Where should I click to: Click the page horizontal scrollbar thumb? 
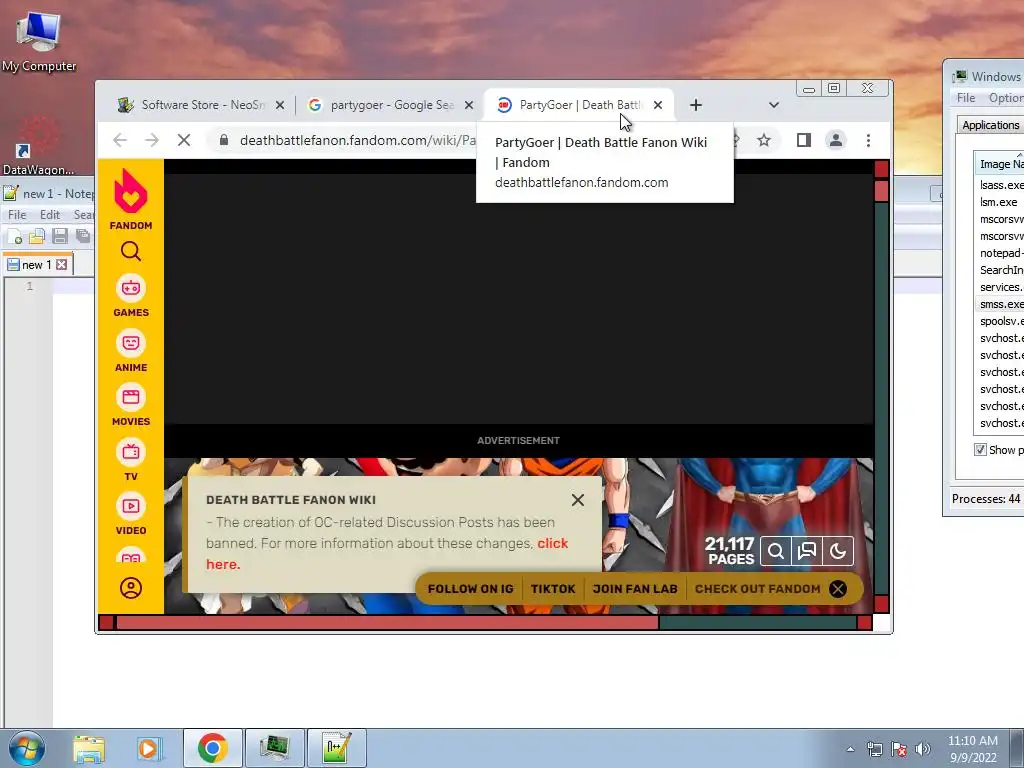(387, 623)
